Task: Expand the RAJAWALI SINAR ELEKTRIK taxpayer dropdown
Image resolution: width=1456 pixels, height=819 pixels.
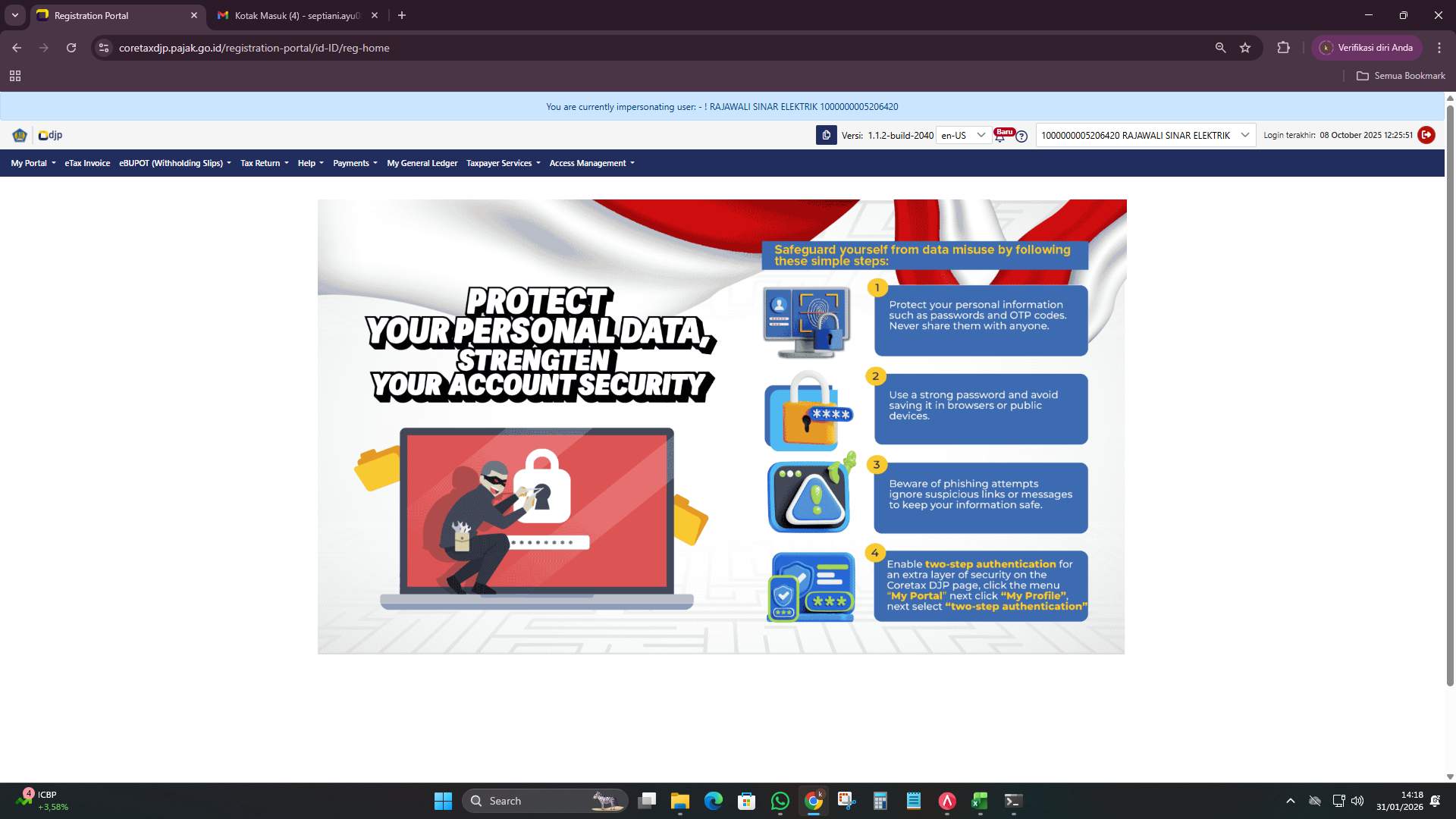Action: point(1244,135)
